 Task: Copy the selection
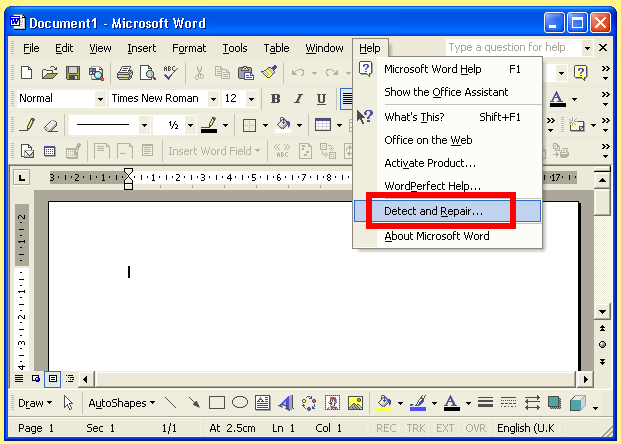222,73
